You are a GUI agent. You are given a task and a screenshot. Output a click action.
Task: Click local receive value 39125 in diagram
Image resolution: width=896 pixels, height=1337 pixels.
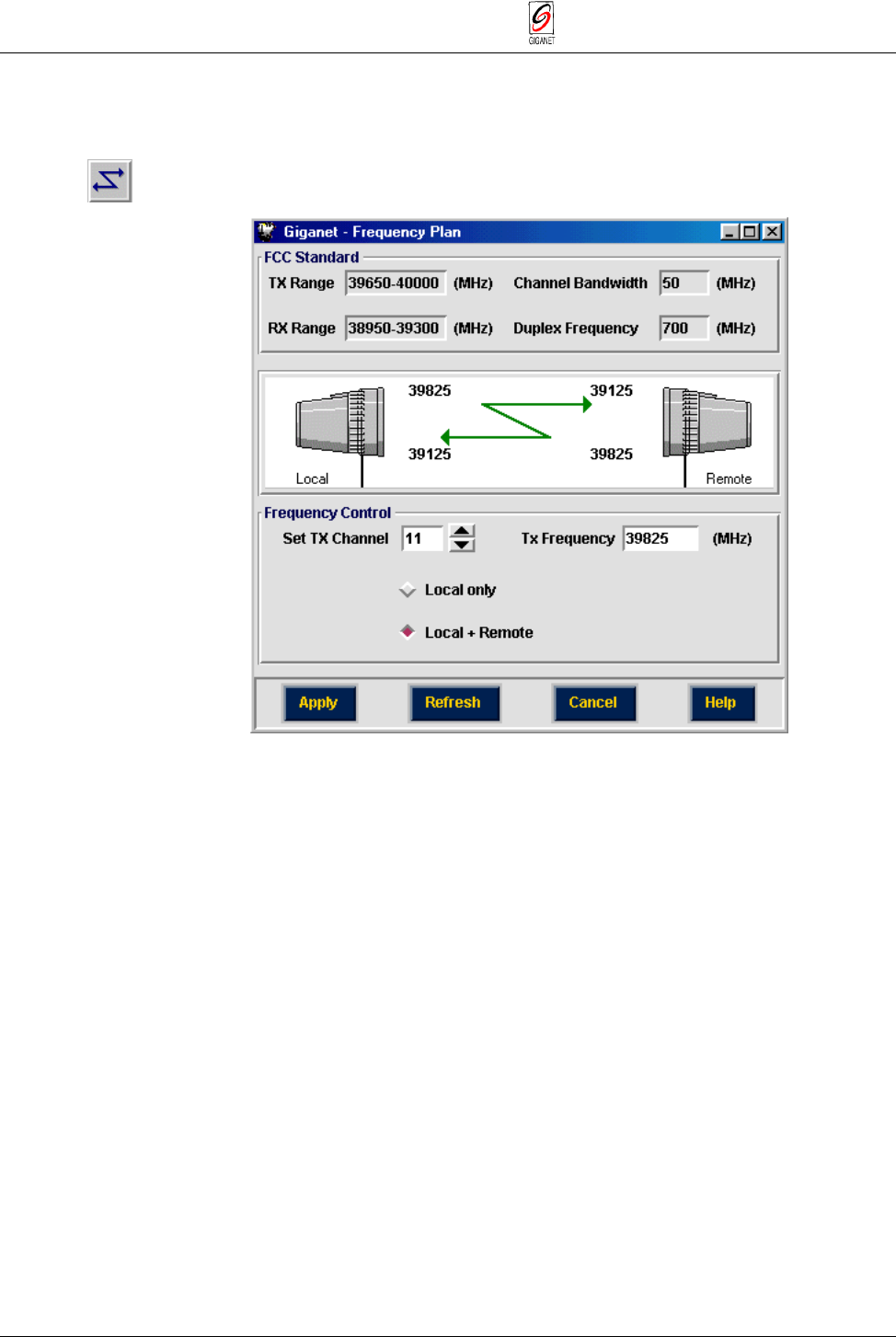[430, 455]
